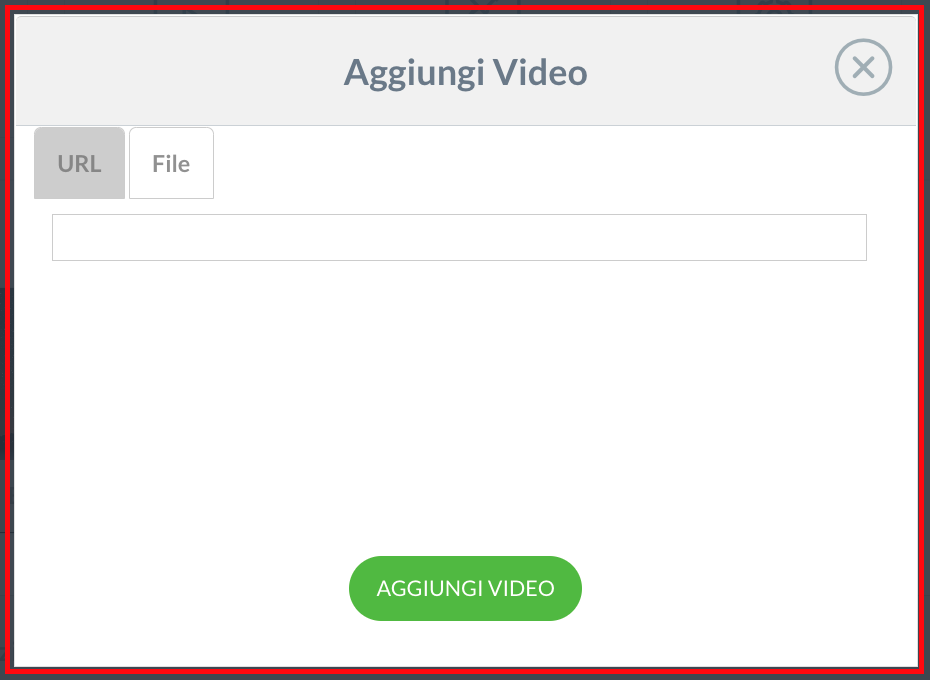The height and width of the screenshot is (680, 930).
Task: Open the File tab for video upload
Action: coord(171,163)
